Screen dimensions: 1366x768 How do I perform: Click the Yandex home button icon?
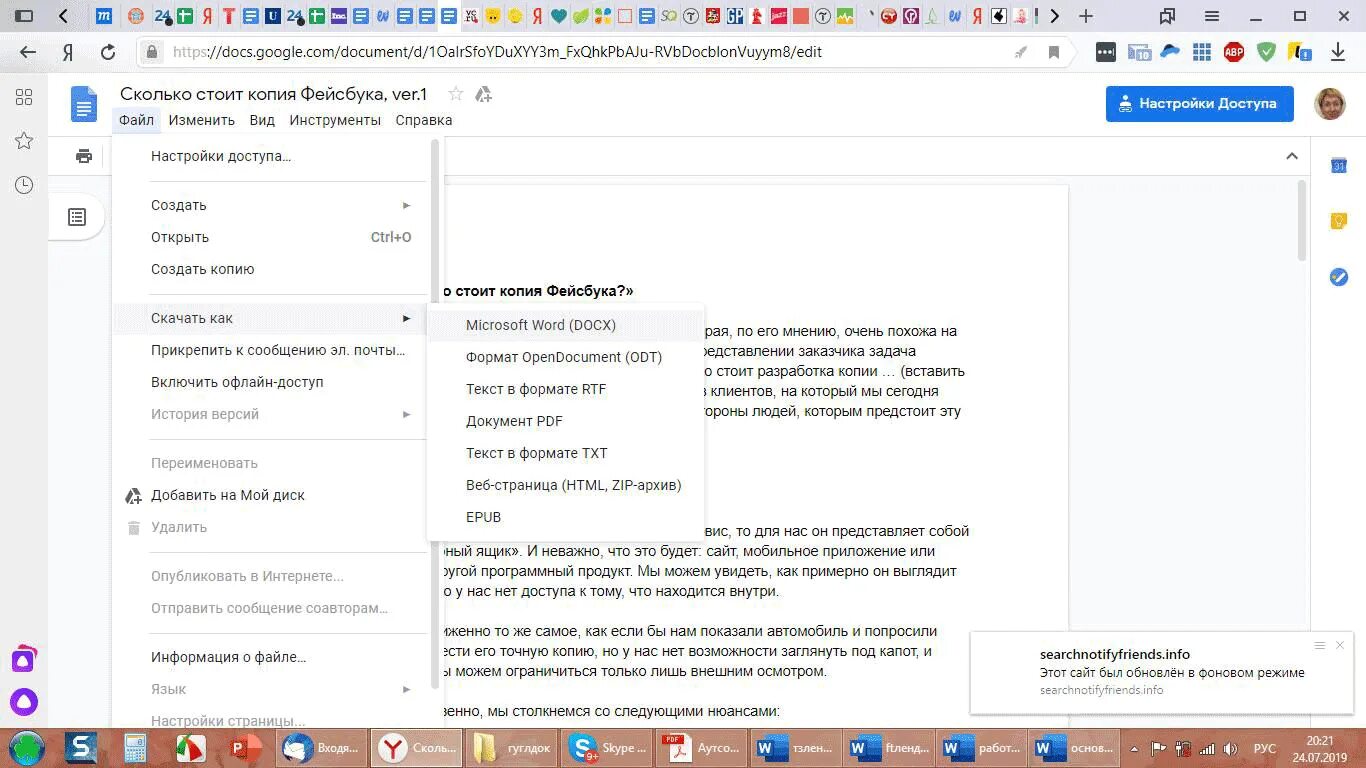(x=68, y=52)
